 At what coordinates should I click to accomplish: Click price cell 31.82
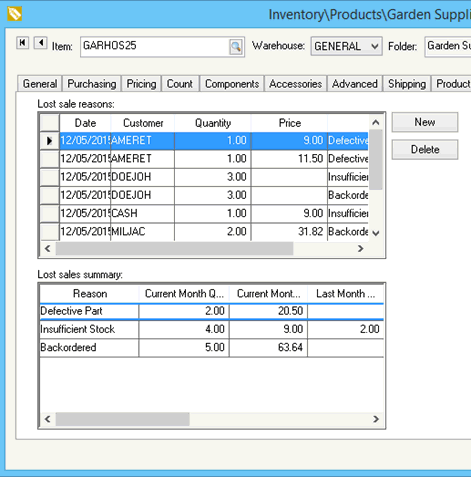click(x=289, y=232)
